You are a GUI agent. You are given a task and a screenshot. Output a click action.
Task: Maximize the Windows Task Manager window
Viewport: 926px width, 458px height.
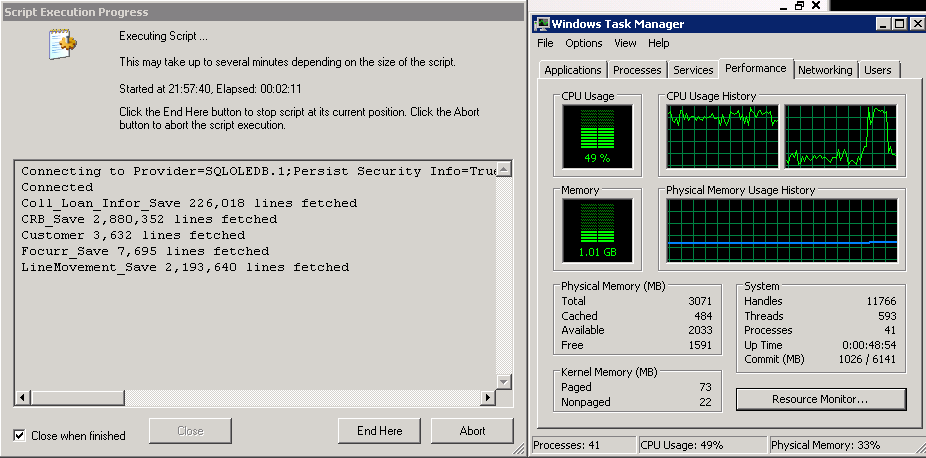click(x=899, y=24)
